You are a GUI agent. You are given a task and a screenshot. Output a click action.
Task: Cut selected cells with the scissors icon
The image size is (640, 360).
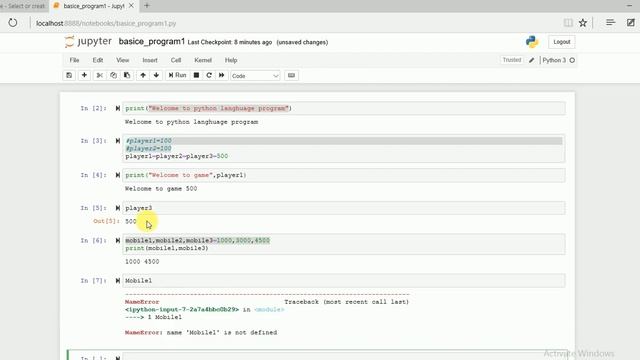(x=99, y=76)
